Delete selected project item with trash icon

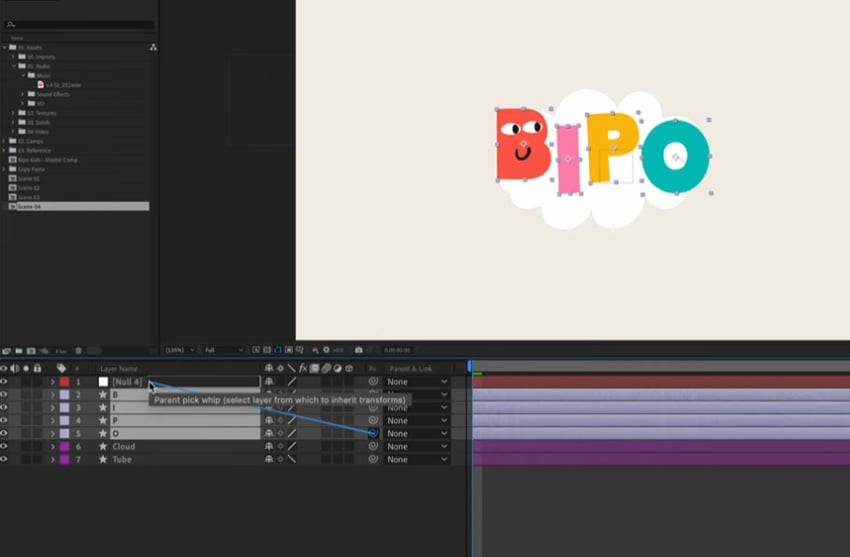pos(78,351)
